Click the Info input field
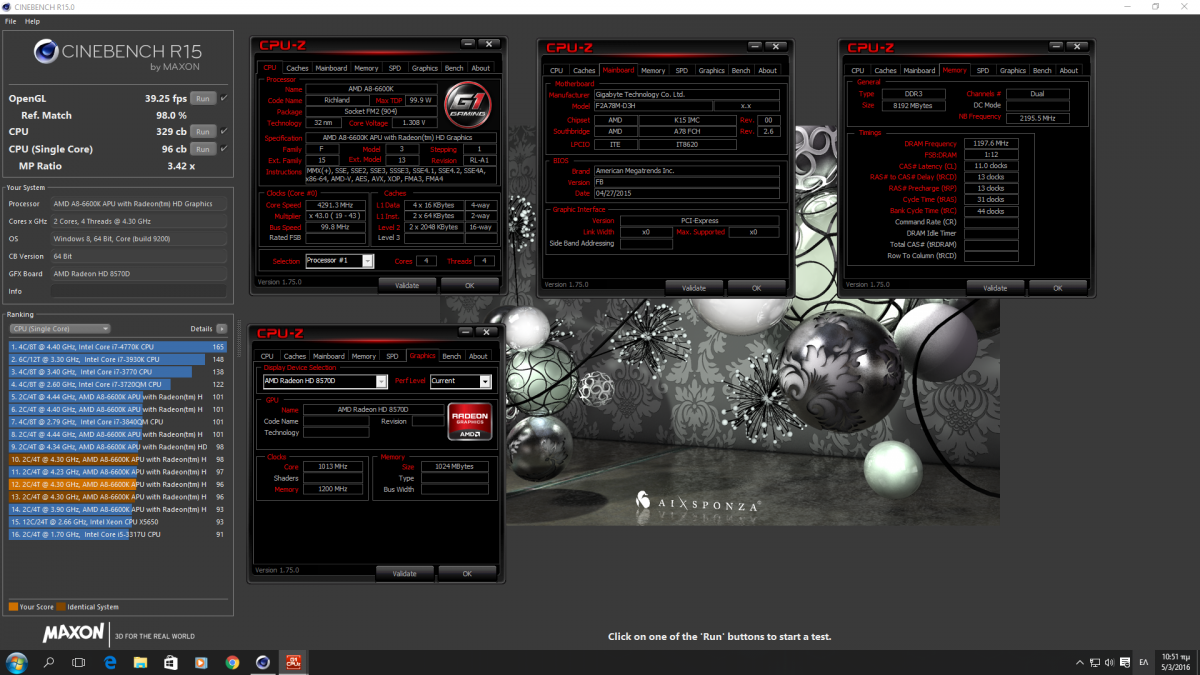Screen dimensions: 1200x675 click(x=140, y=292)
